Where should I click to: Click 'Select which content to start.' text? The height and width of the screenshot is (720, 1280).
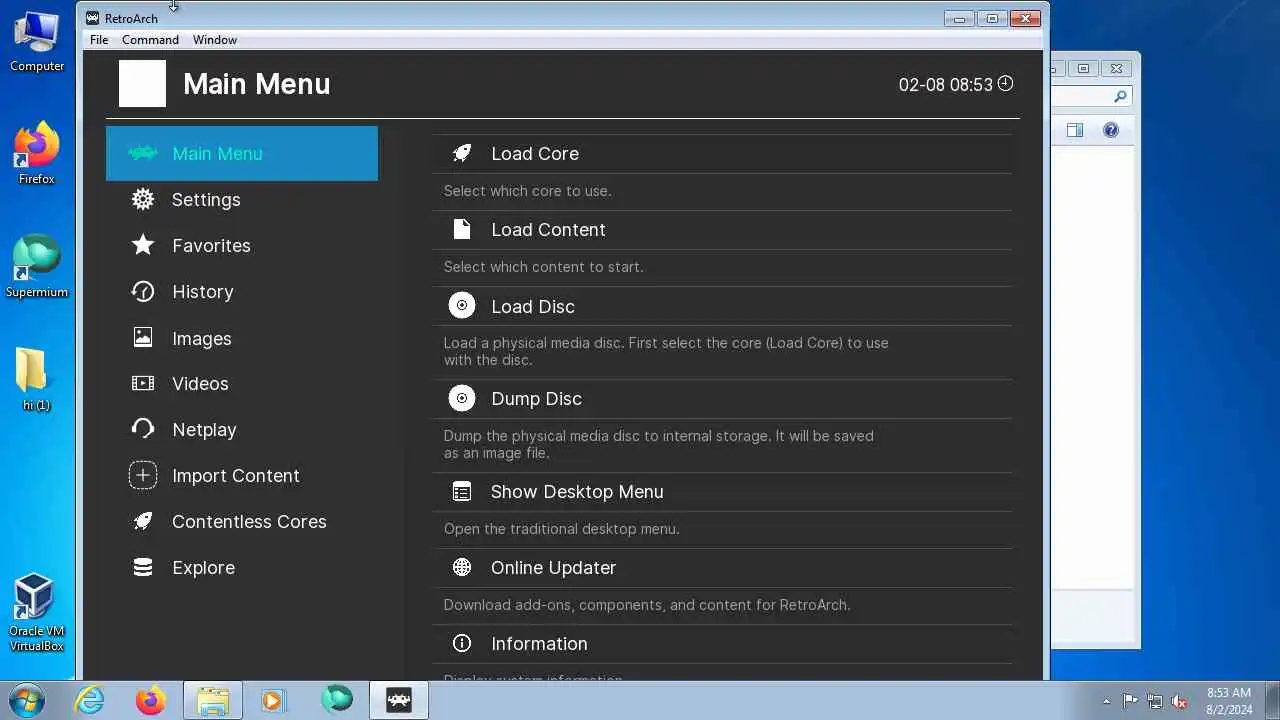[x=543, y=267]
